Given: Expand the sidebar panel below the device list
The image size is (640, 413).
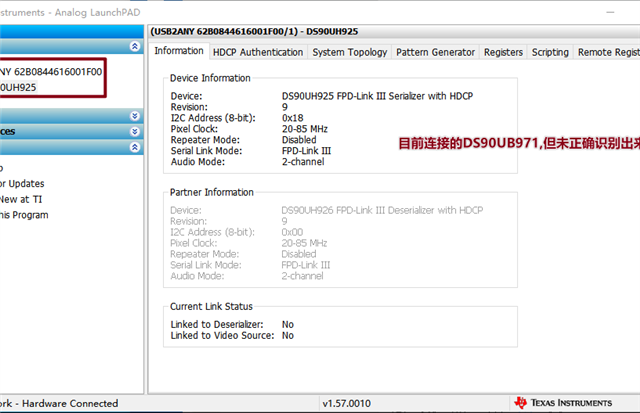Looking at the screenshot, I should (x=135, y=116).
